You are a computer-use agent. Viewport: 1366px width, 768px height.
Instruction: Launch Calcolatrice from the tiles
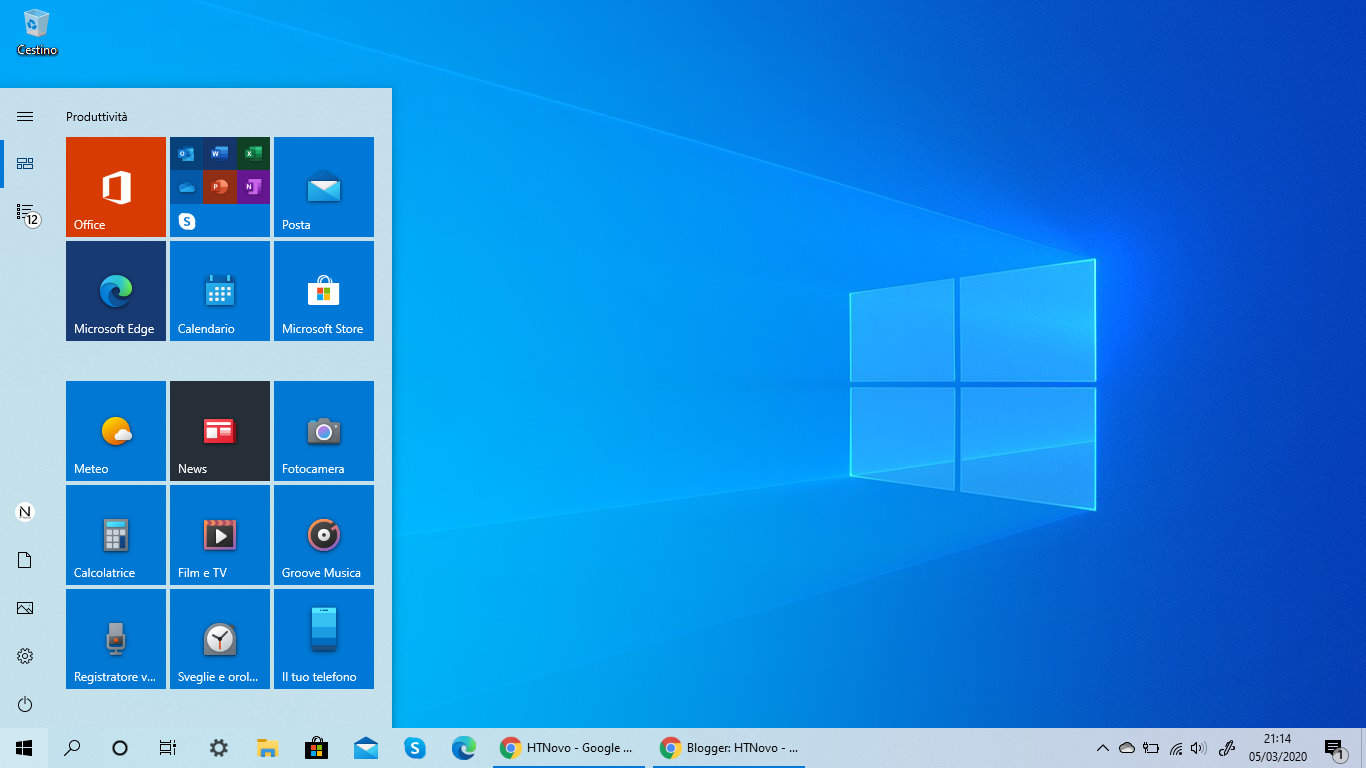115,535
